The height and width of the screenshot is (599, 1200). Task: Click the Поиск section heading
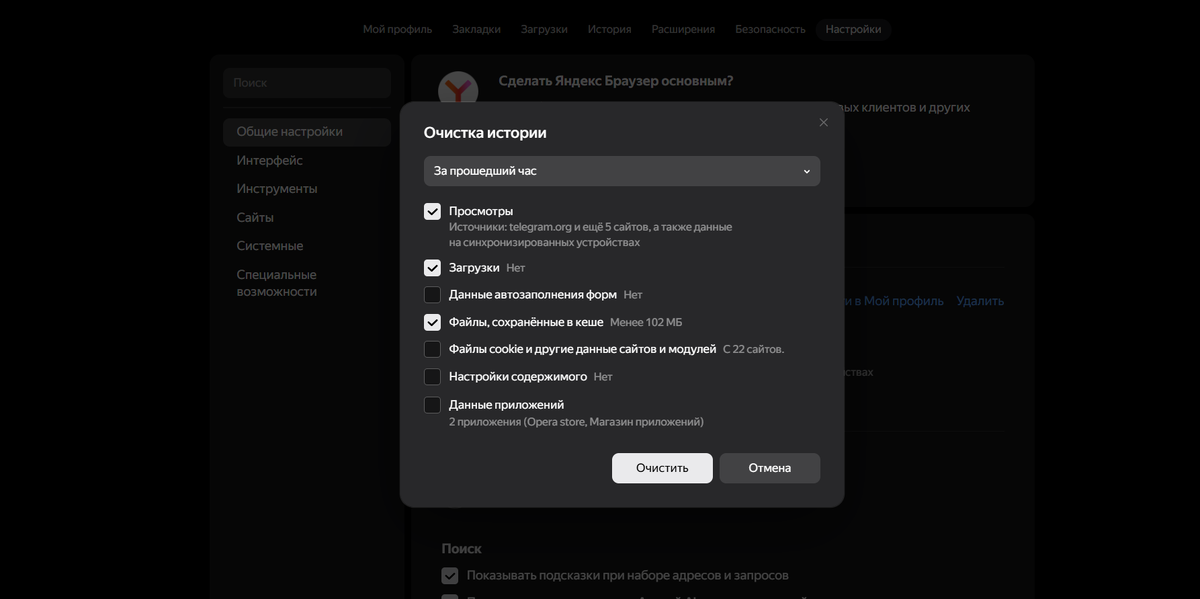click(x=462, y=549)
